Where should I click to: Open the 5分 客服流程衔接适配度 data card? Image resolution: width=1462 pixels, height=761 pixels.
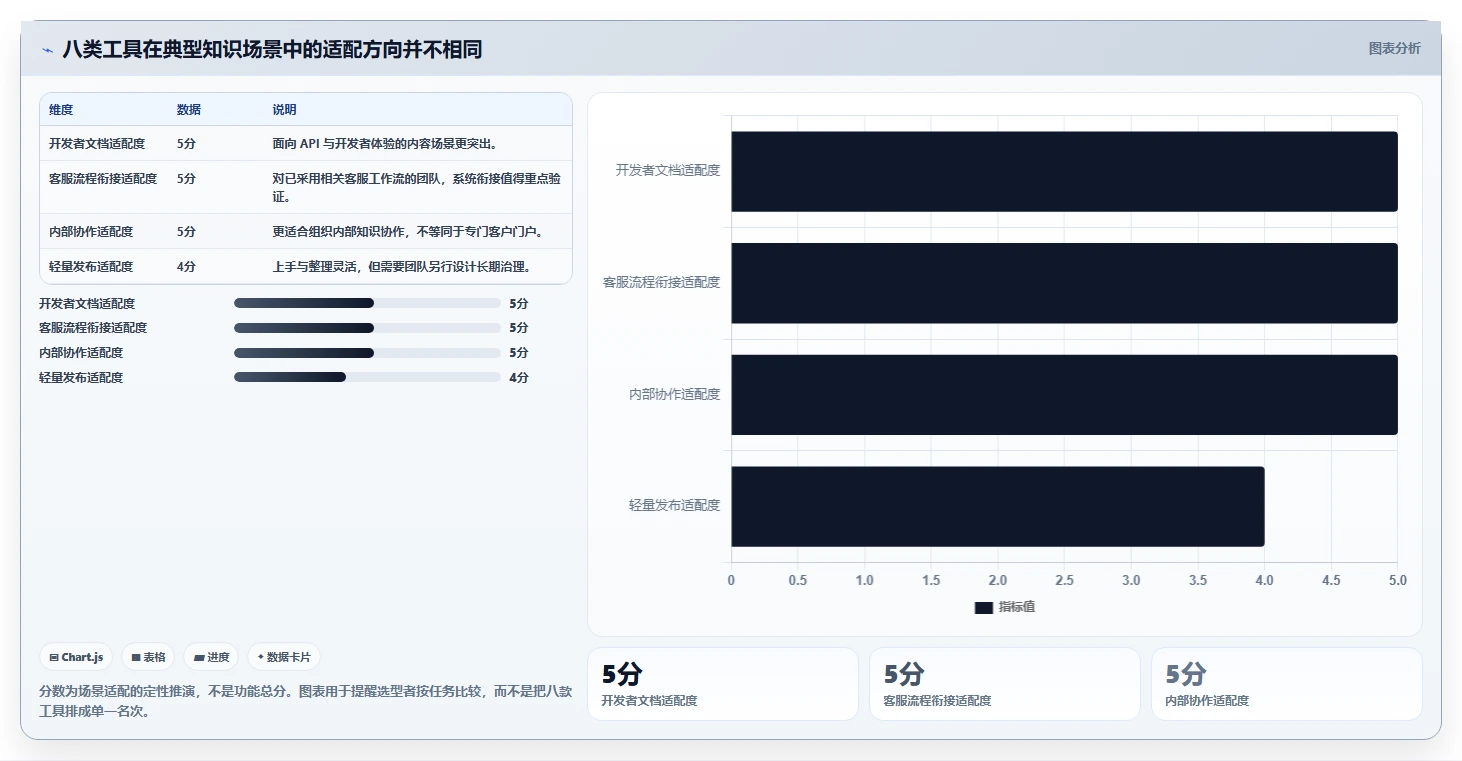[x=1005, y=684]
